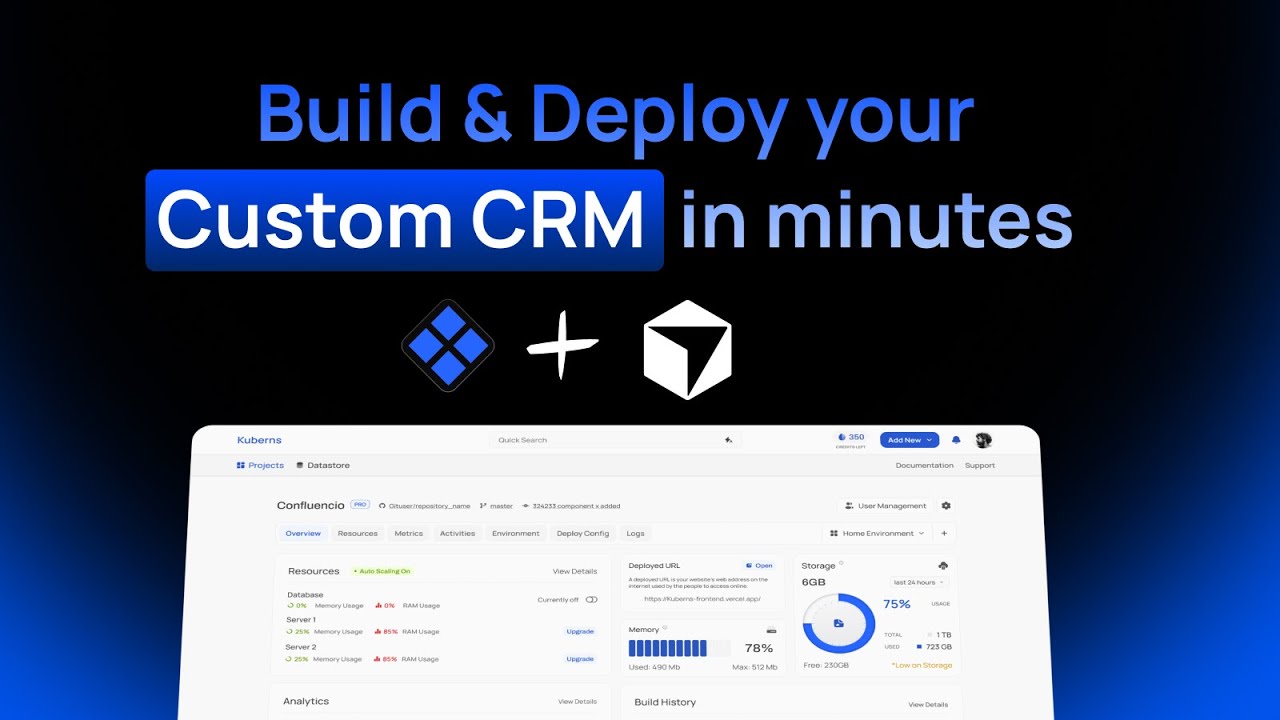Upgrade Server 1
This screenshot has height=720, width=1280.
pos(580,631)
